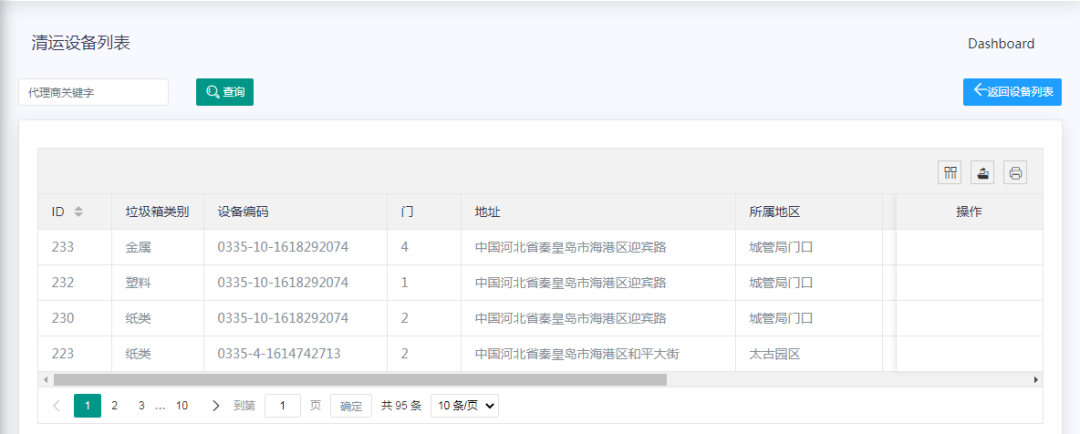Click the horizontal scrollbar thumb
The height and width of the screenshot is (434, 1080).
(360, 380)
